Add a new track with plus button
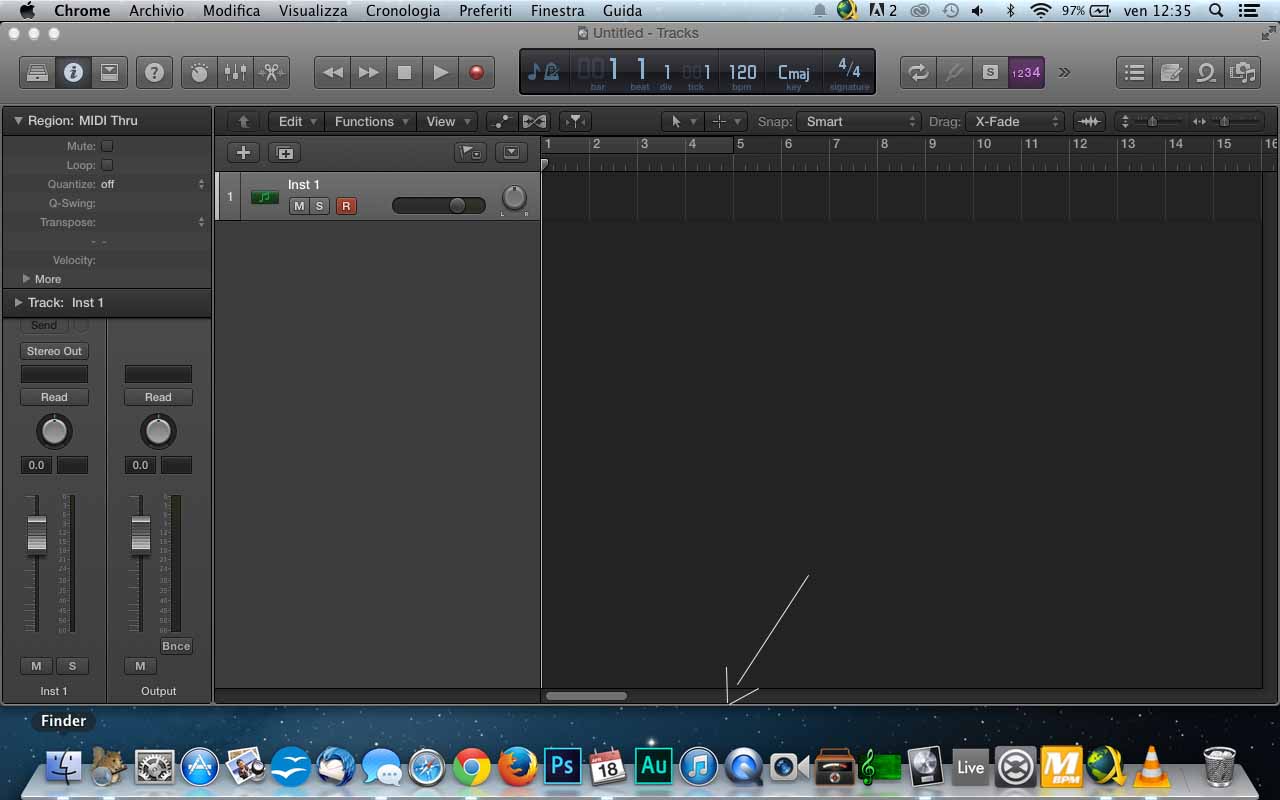This screenshot has width=1280, height=800. (243, 153)
